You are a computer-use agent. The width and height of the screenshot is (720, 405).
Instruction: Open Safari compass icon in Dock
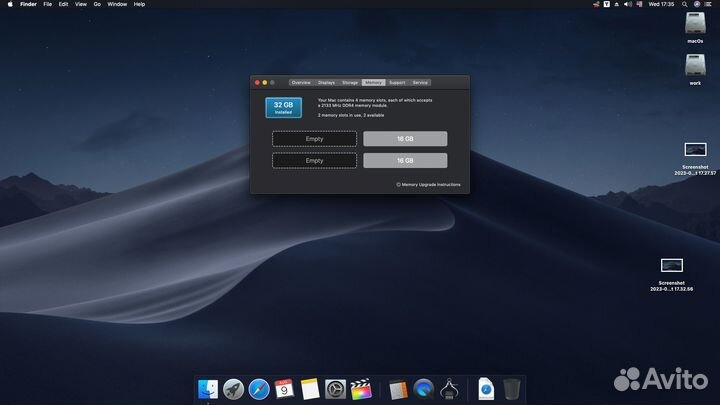tap(259, 389)
